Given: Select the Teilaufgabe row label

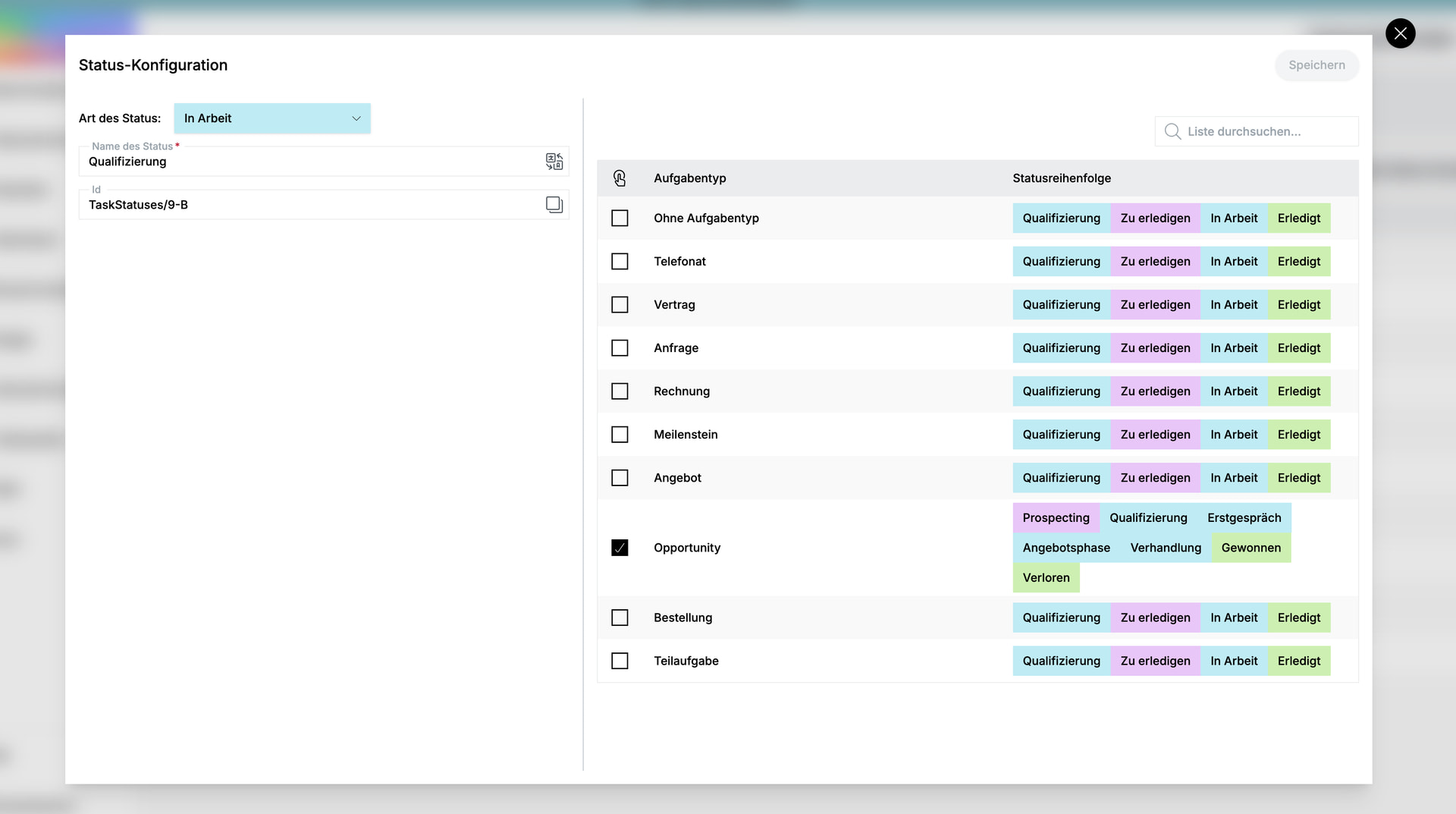Looking at the screenshot, I should (686, 661).
